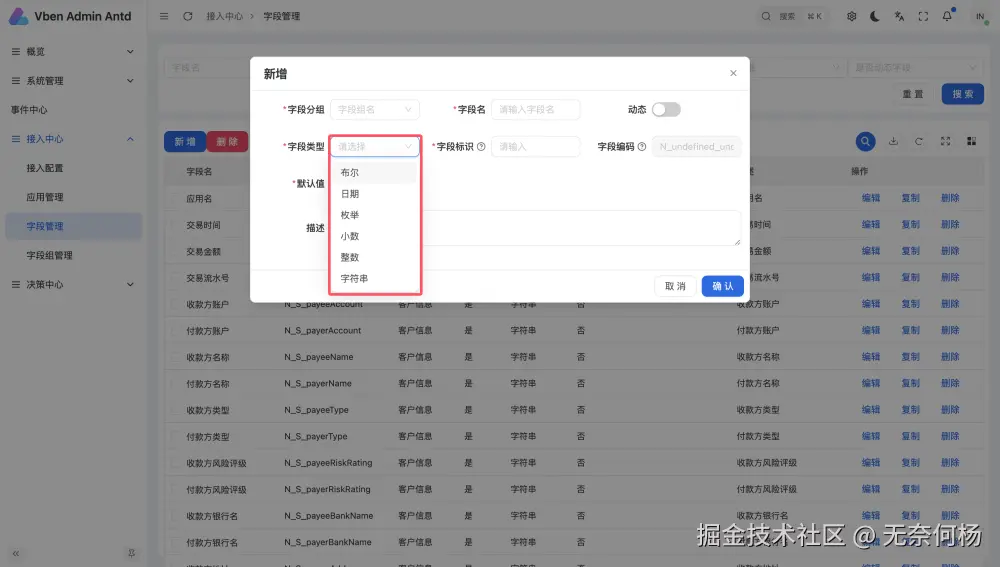Tick checkbox for 收款方风险评级 row
The height and width of the screenshot is (567, 1000).
pyautogui.click(x=174, y=463)
